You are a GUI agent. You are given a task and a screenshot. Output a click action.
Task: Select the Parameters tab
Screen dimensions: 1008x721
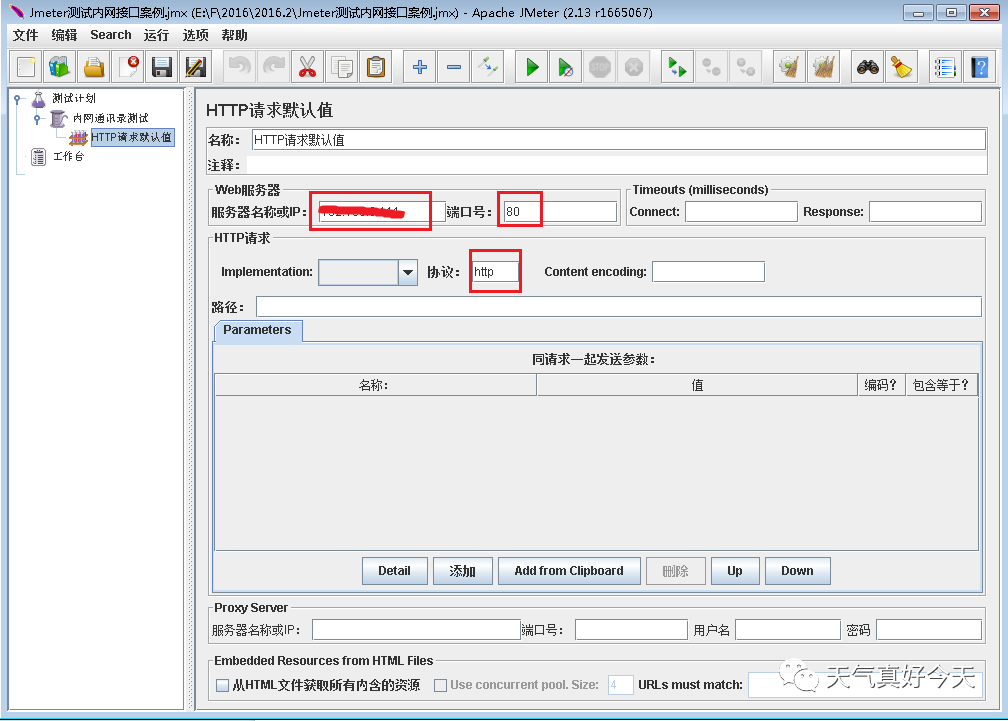(257, 330)
